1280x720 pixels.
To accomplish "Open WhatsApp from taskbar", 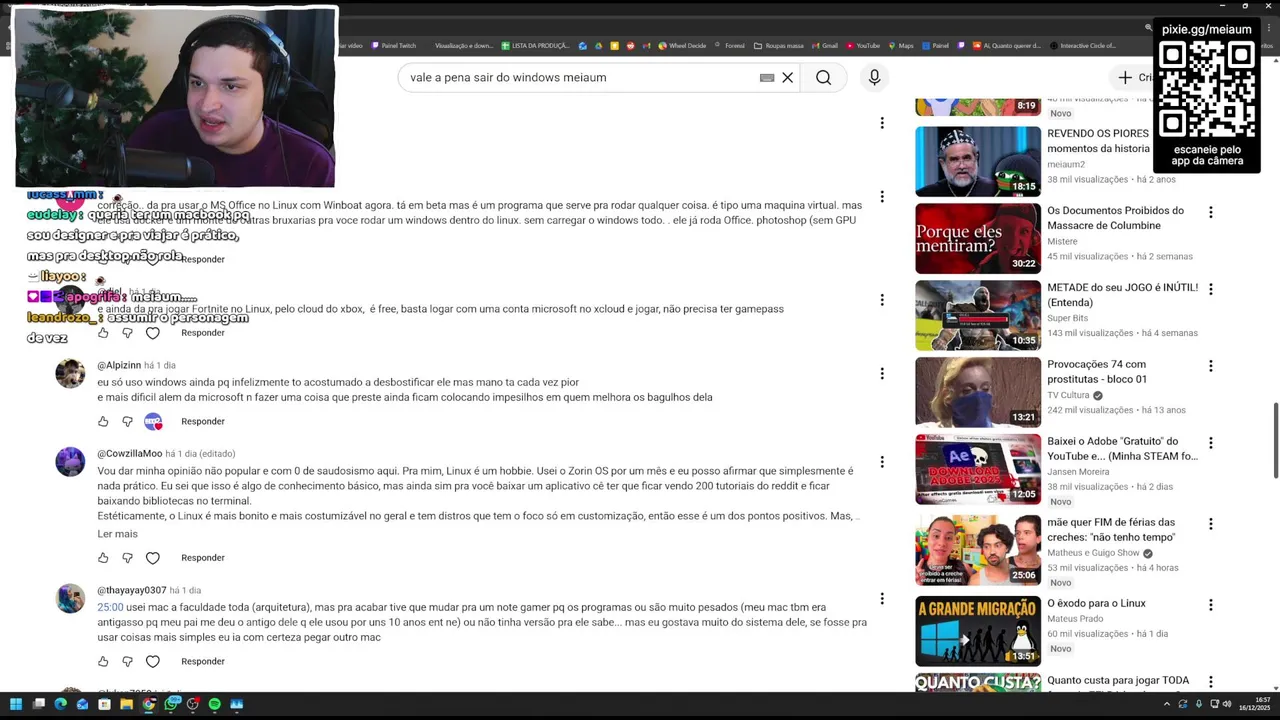I will pyautogui.click(x=171, y=704).
